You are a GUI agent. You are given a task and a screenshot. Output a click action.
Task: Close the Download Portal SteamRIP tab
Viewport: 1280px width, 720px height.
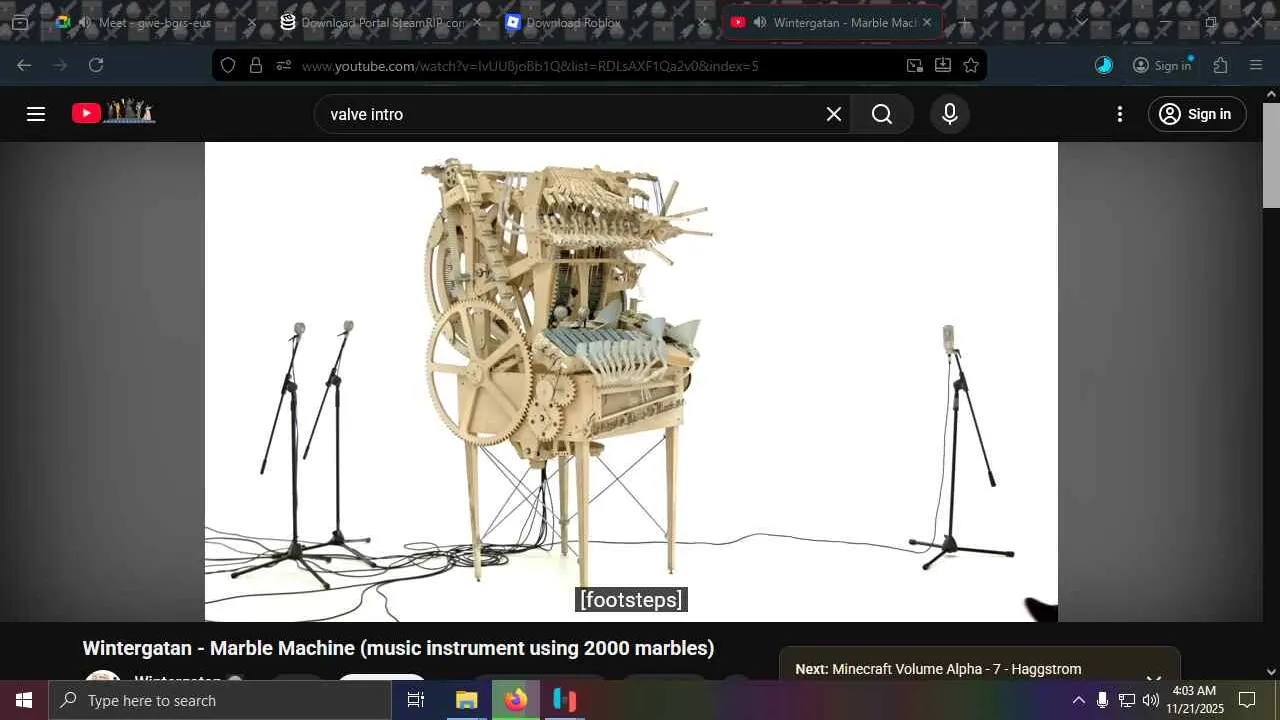click(x=477, y=22)
